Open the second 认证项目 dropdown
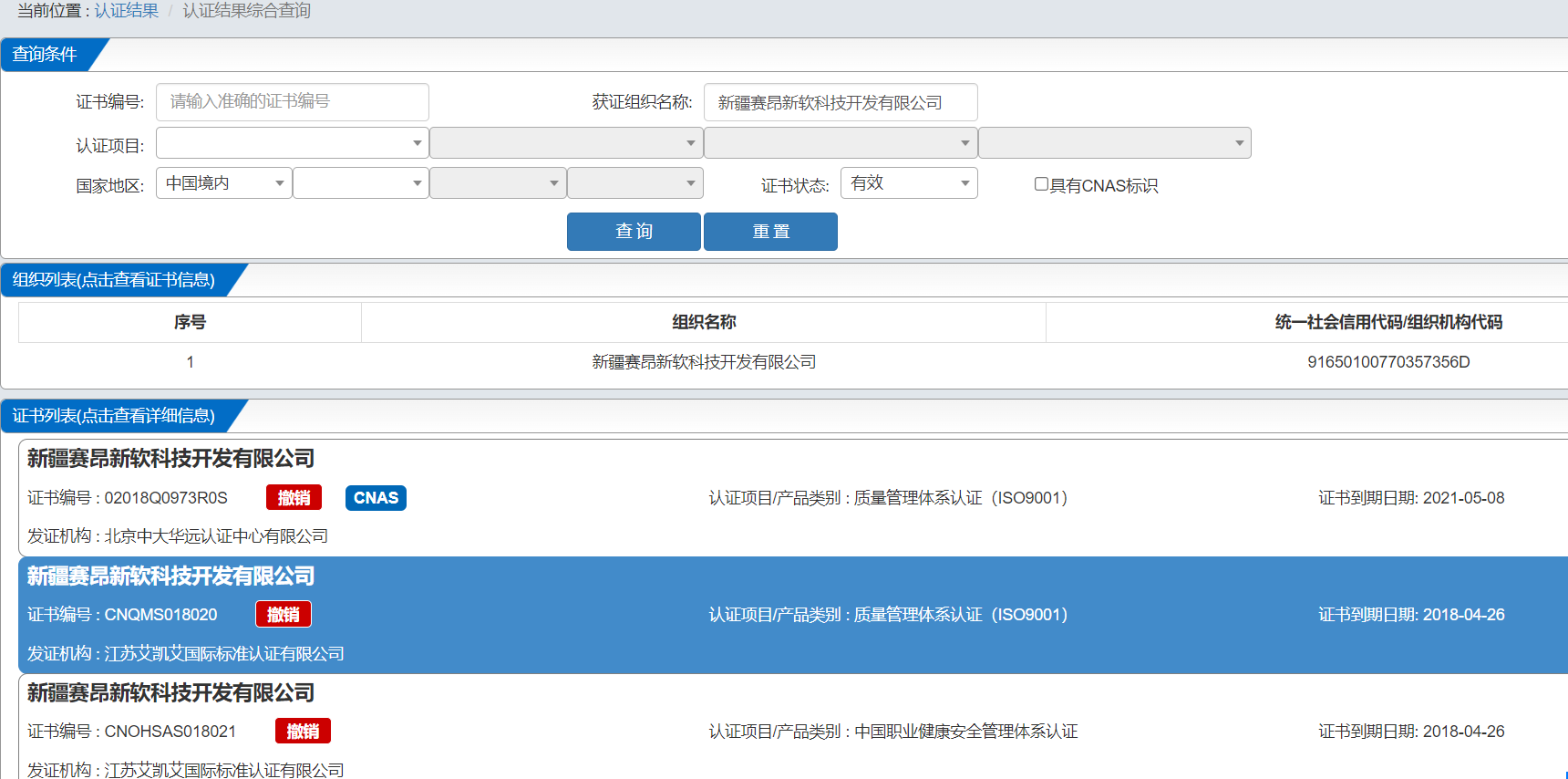The image size is (1568, 779). click(x=566, y=143)
